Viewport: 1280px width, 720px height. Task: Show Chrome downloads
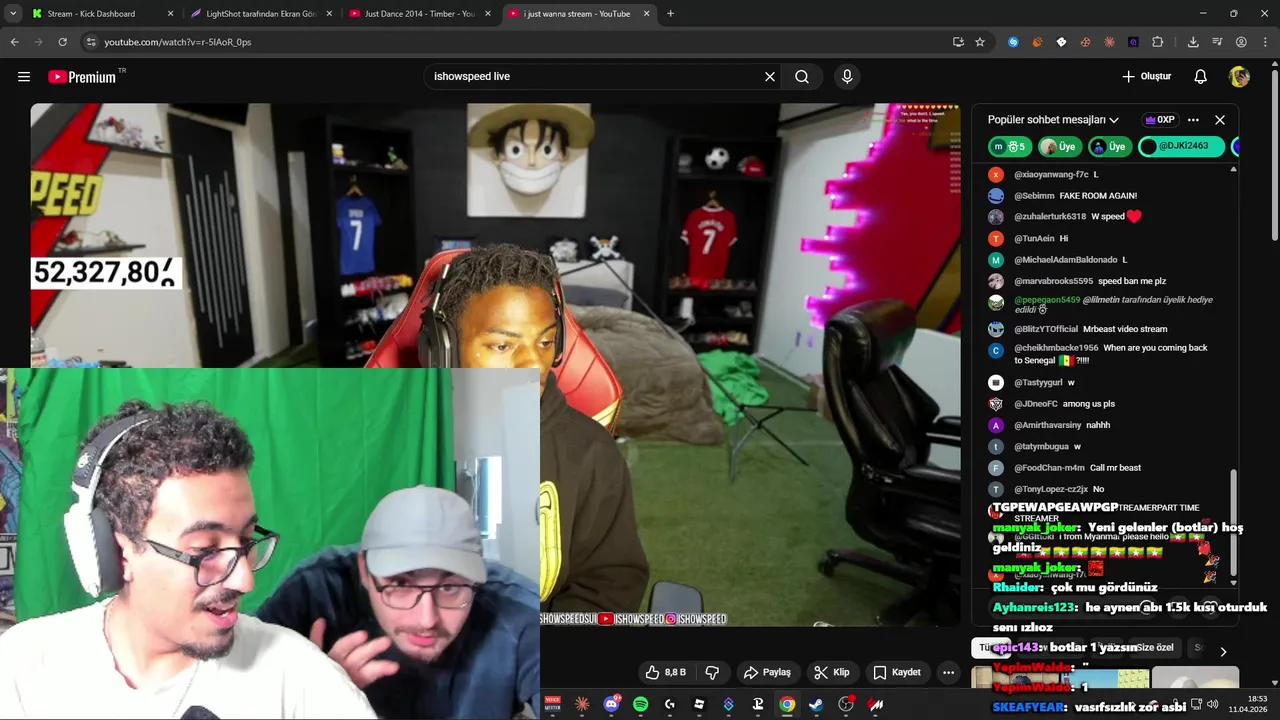click(x=1193, y=42)
